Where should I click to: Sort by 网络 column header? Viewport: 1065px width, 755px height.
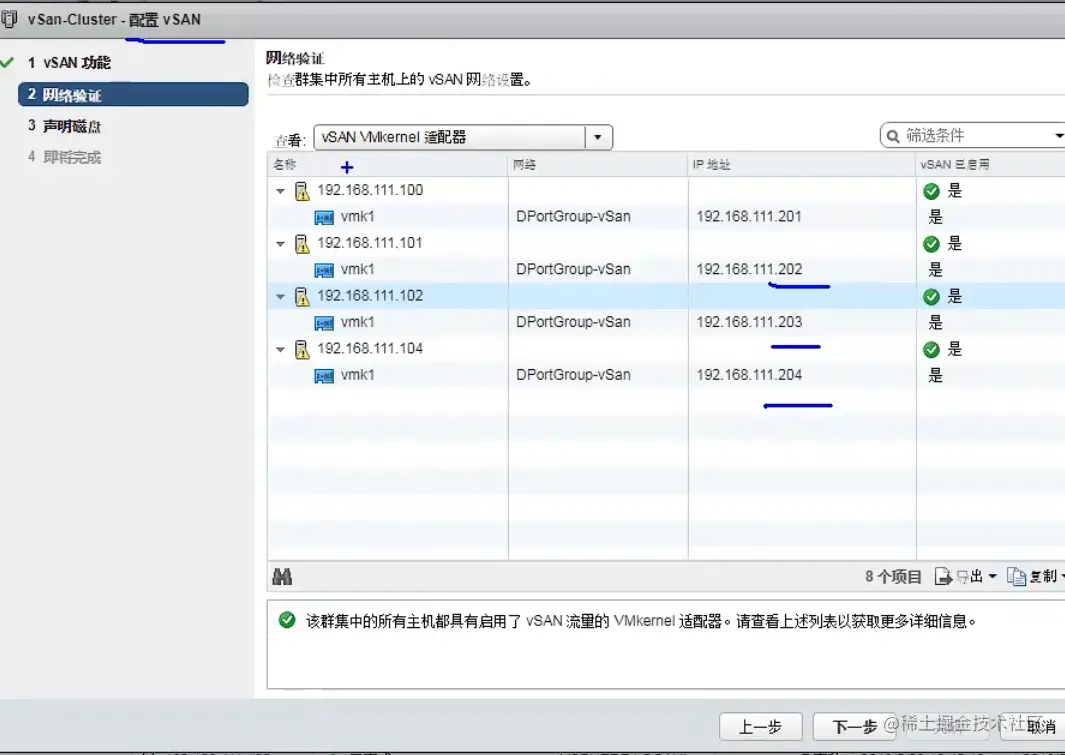598,165
